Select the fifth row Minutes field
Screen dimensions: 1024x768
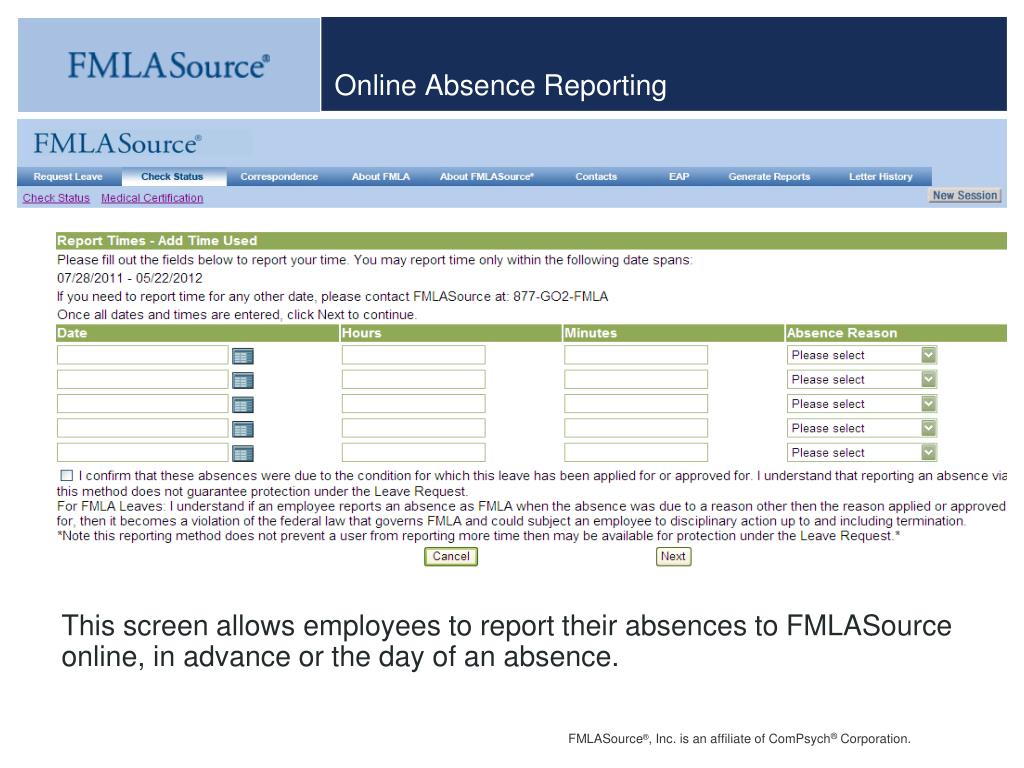[635, 452]
